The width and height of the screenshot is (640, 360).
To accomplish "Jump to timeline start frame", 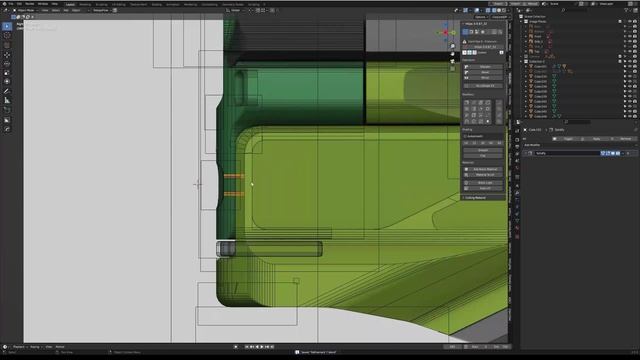I will pos(247,347).
